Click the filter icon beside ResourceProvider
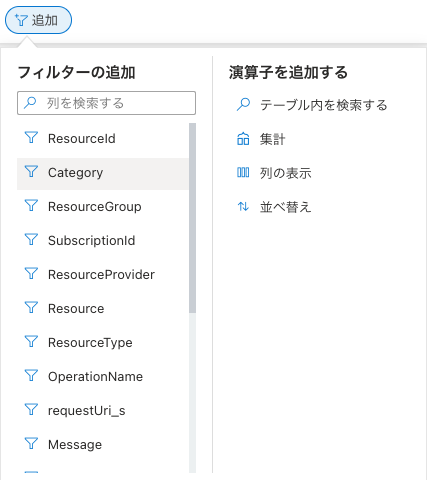 [x=31, y=273]
